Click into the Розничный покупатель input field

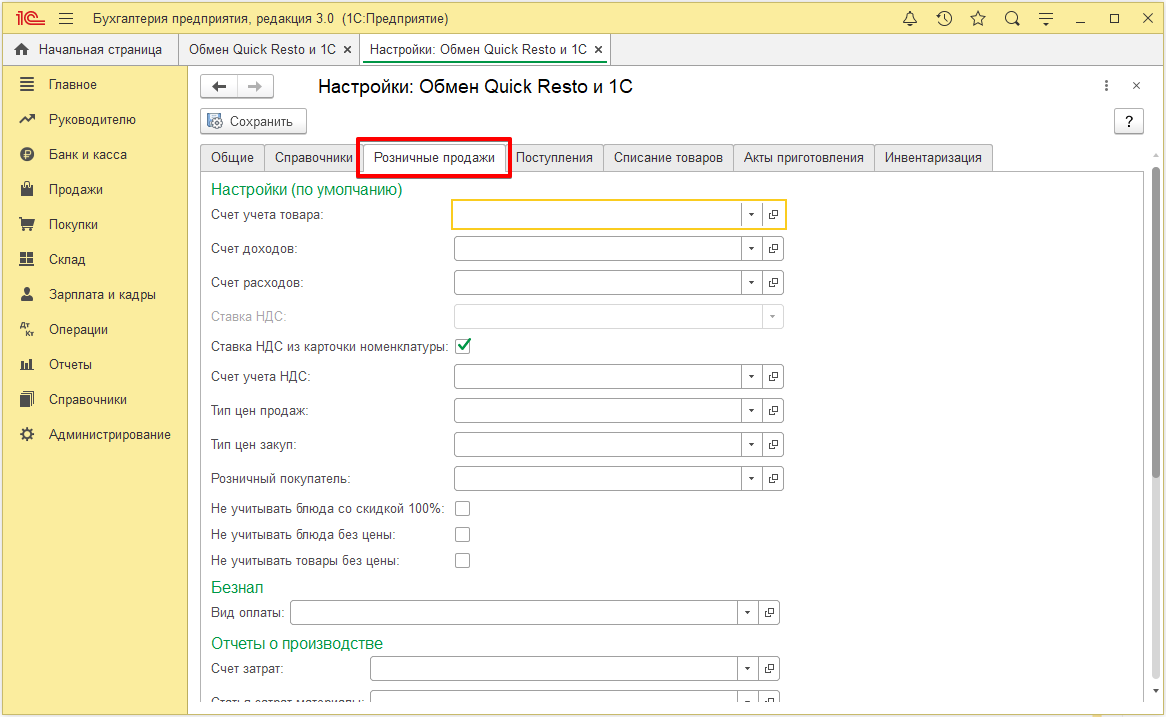point(598,478)
